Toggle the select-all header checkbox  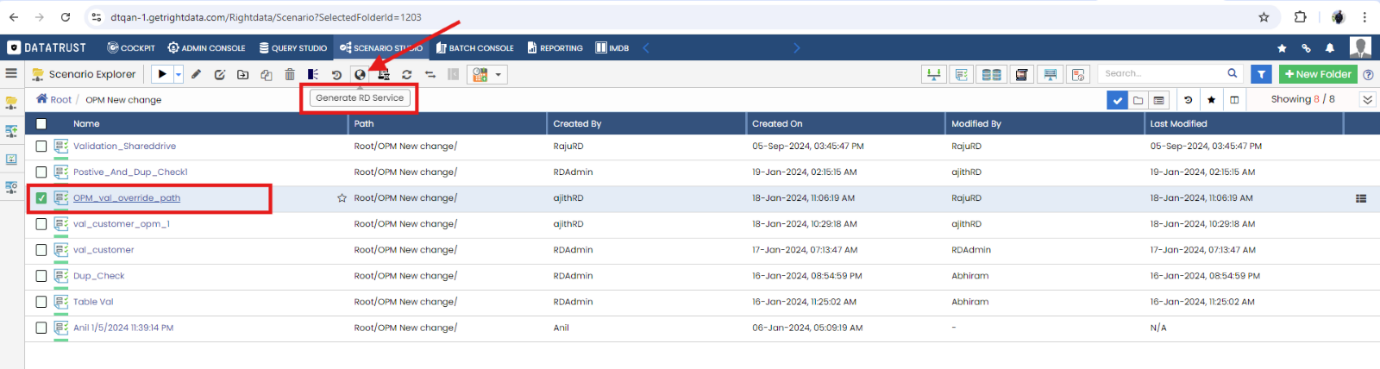(41, 124)
